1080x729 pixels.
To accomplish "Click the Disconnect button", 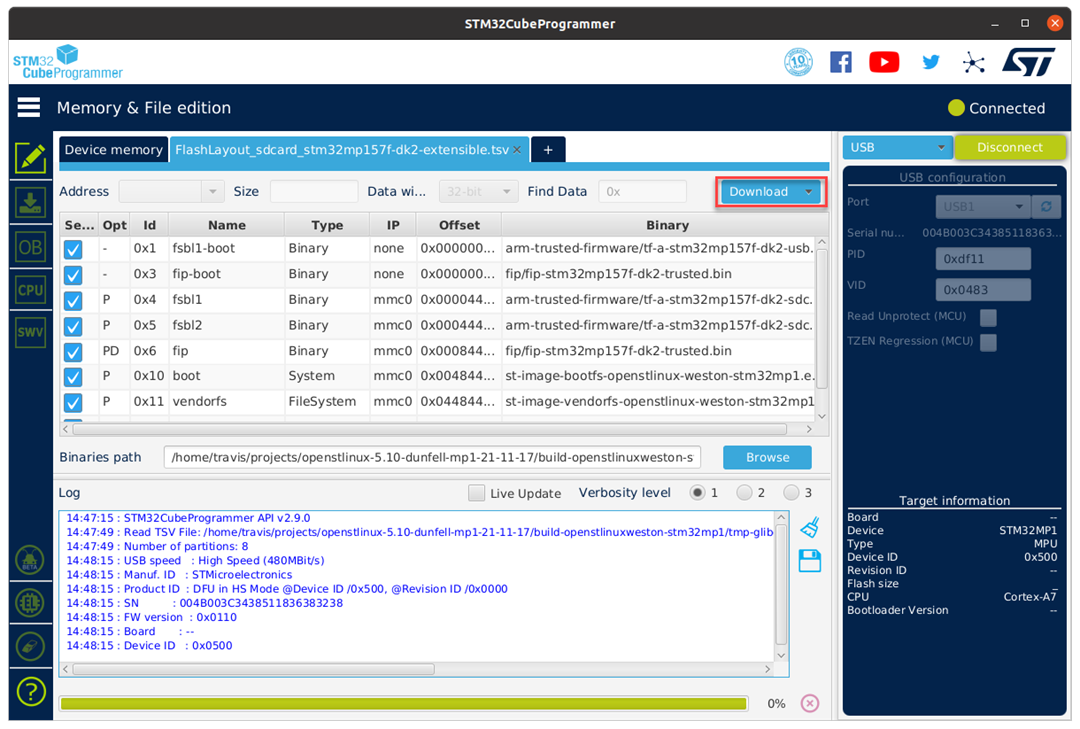I will click(1009, 146).
